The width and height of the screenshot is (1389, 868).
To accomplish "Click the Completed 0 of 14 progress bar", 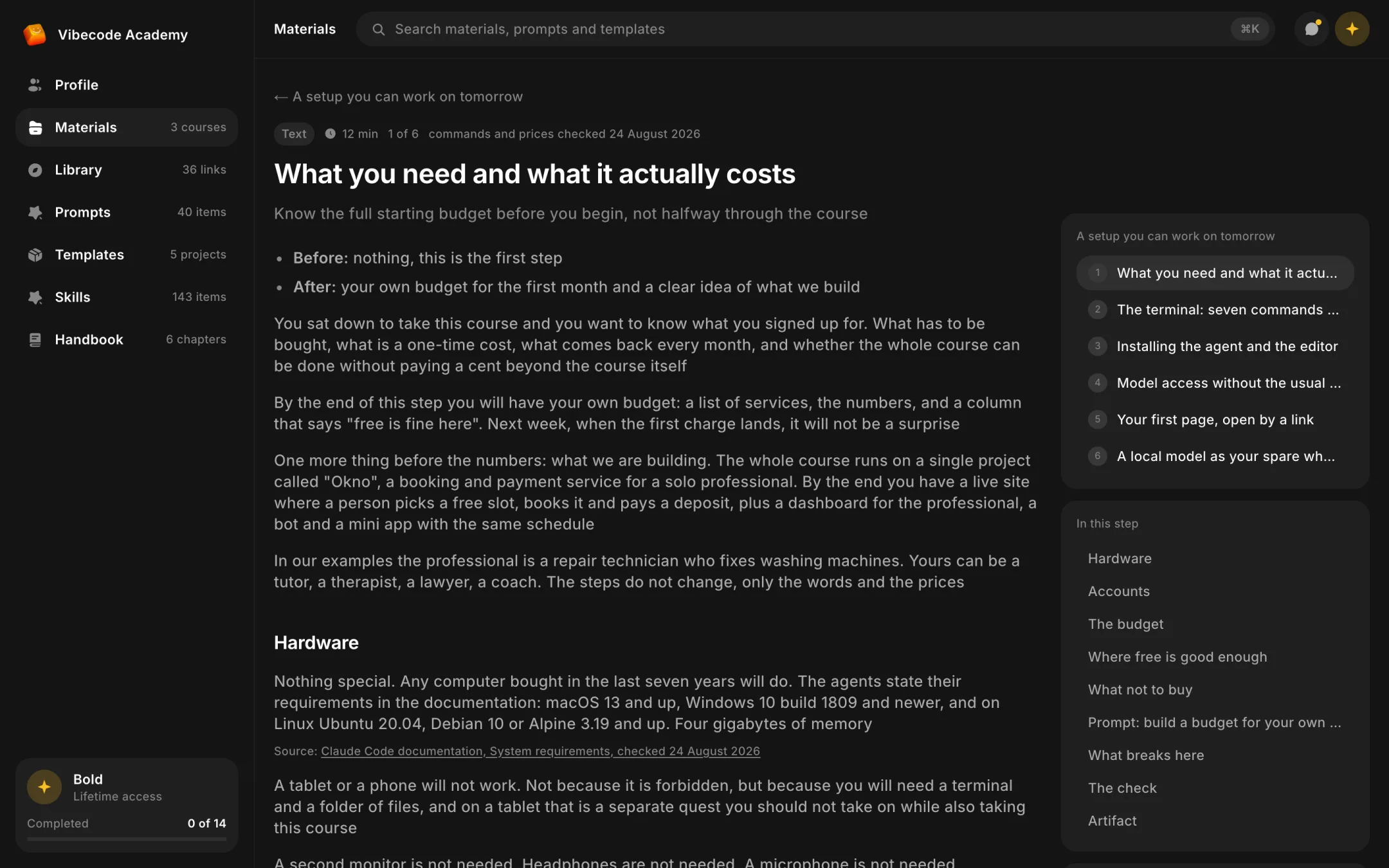I will (127, 838).
